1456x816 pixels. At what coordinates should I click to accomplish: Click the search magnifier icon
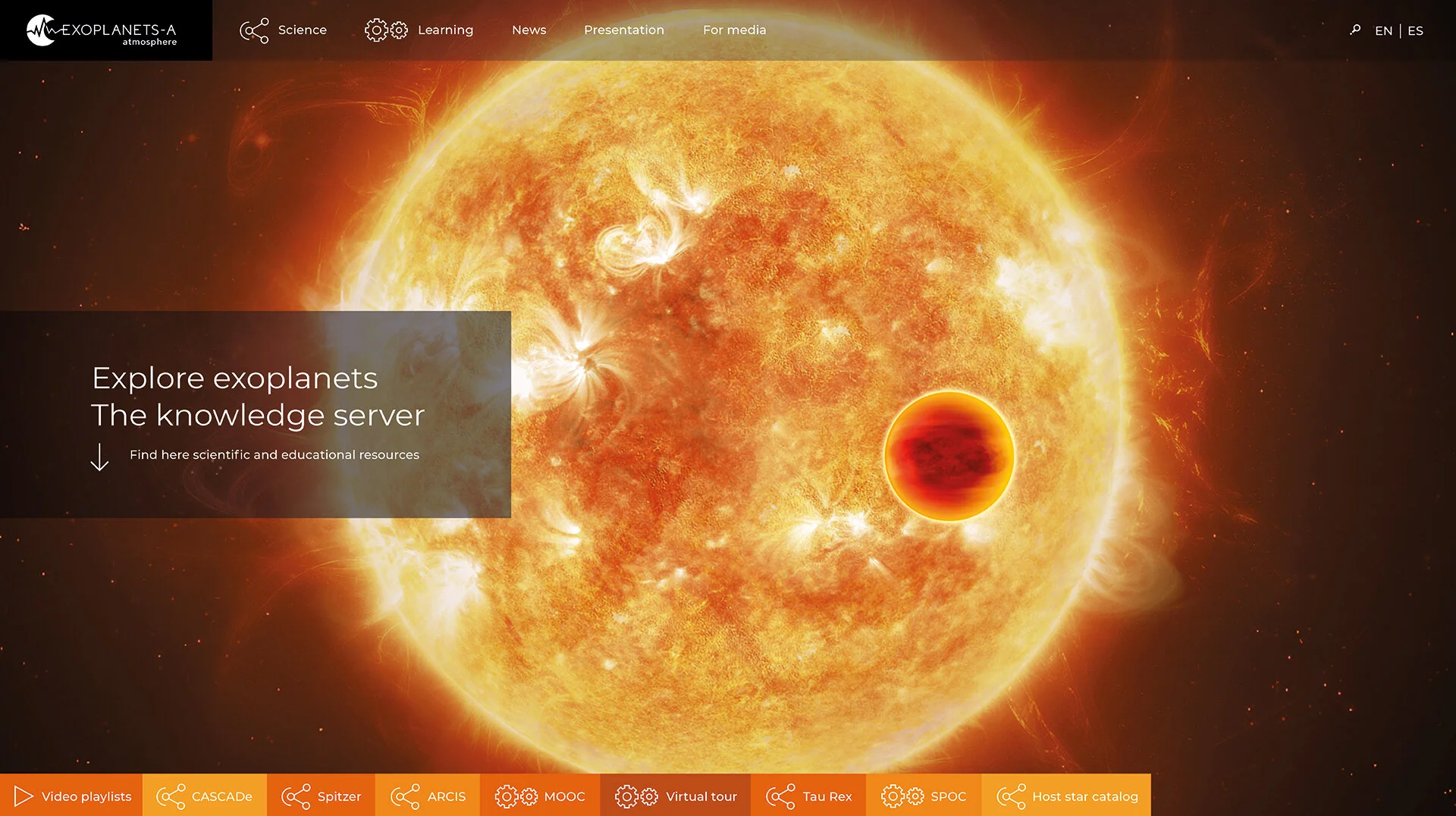[1355, 30]
